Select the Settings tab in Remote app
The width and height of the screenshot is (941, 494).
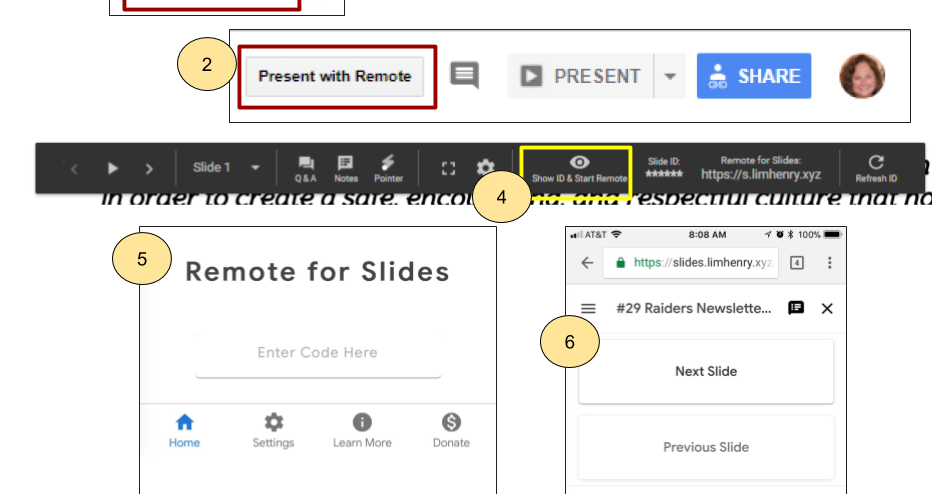tap(273, 431)
